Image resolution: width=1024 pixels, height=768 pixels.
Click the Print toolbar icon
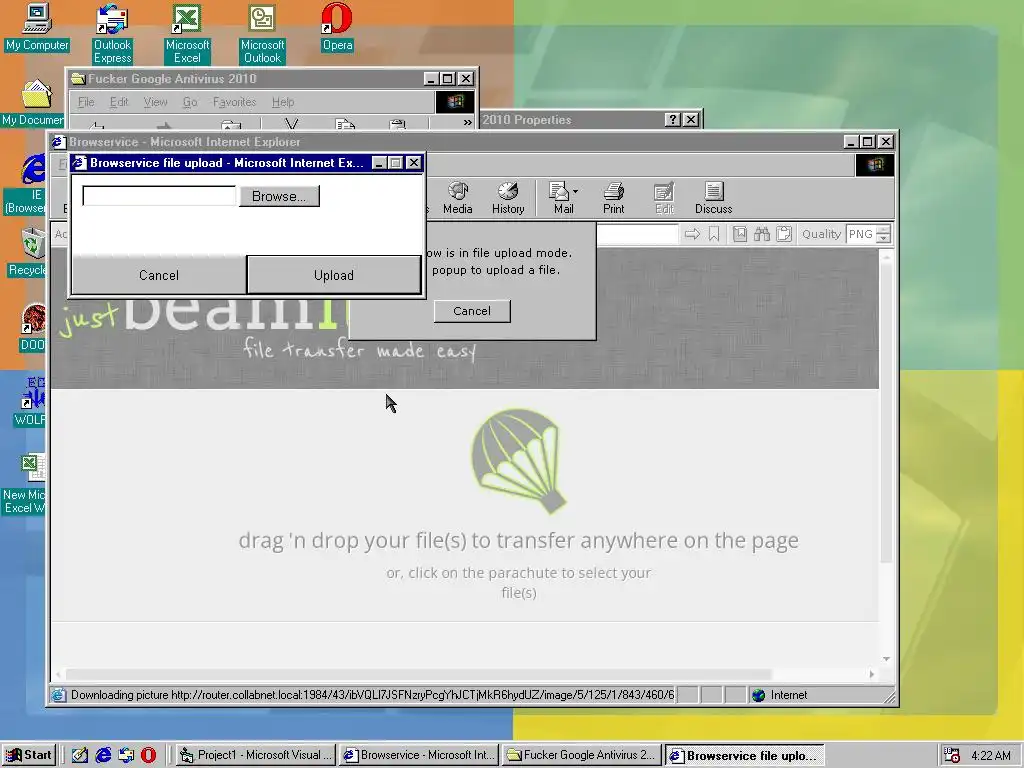(613, 198)
